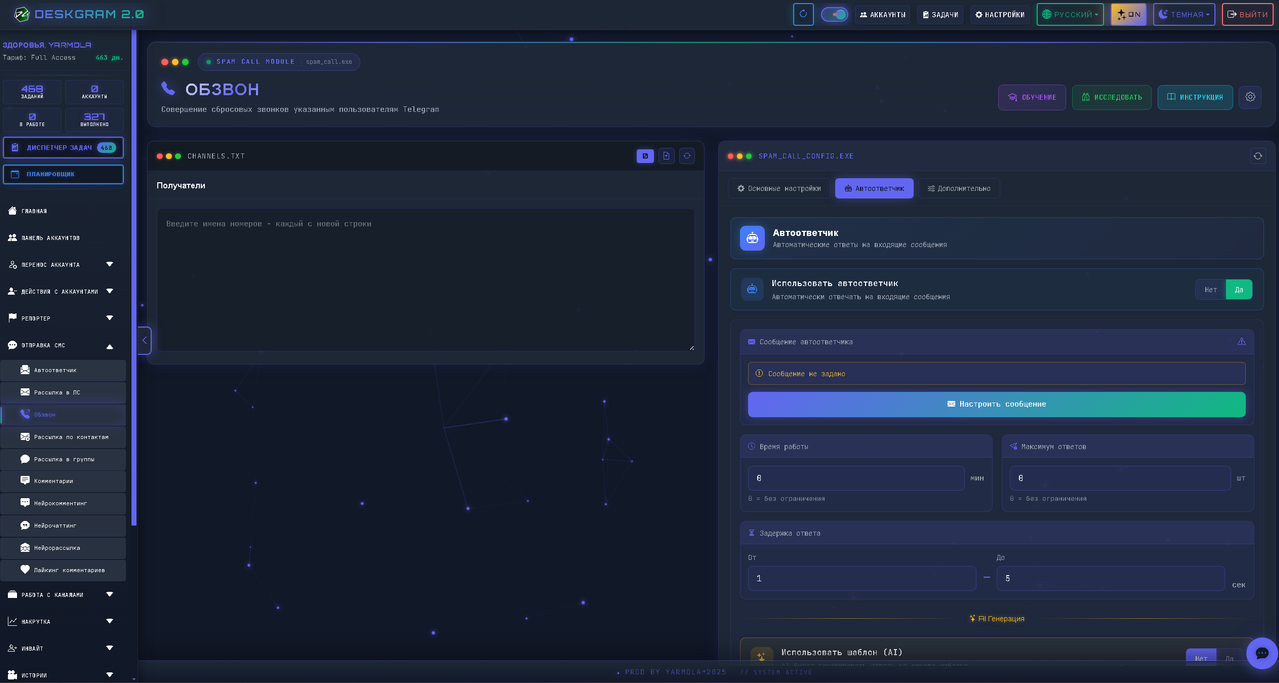This screenshot has height=683, width=1279.
Task: Click the sync icon in CHANNELS.TXT header
Action: click(x=687, y=156)
